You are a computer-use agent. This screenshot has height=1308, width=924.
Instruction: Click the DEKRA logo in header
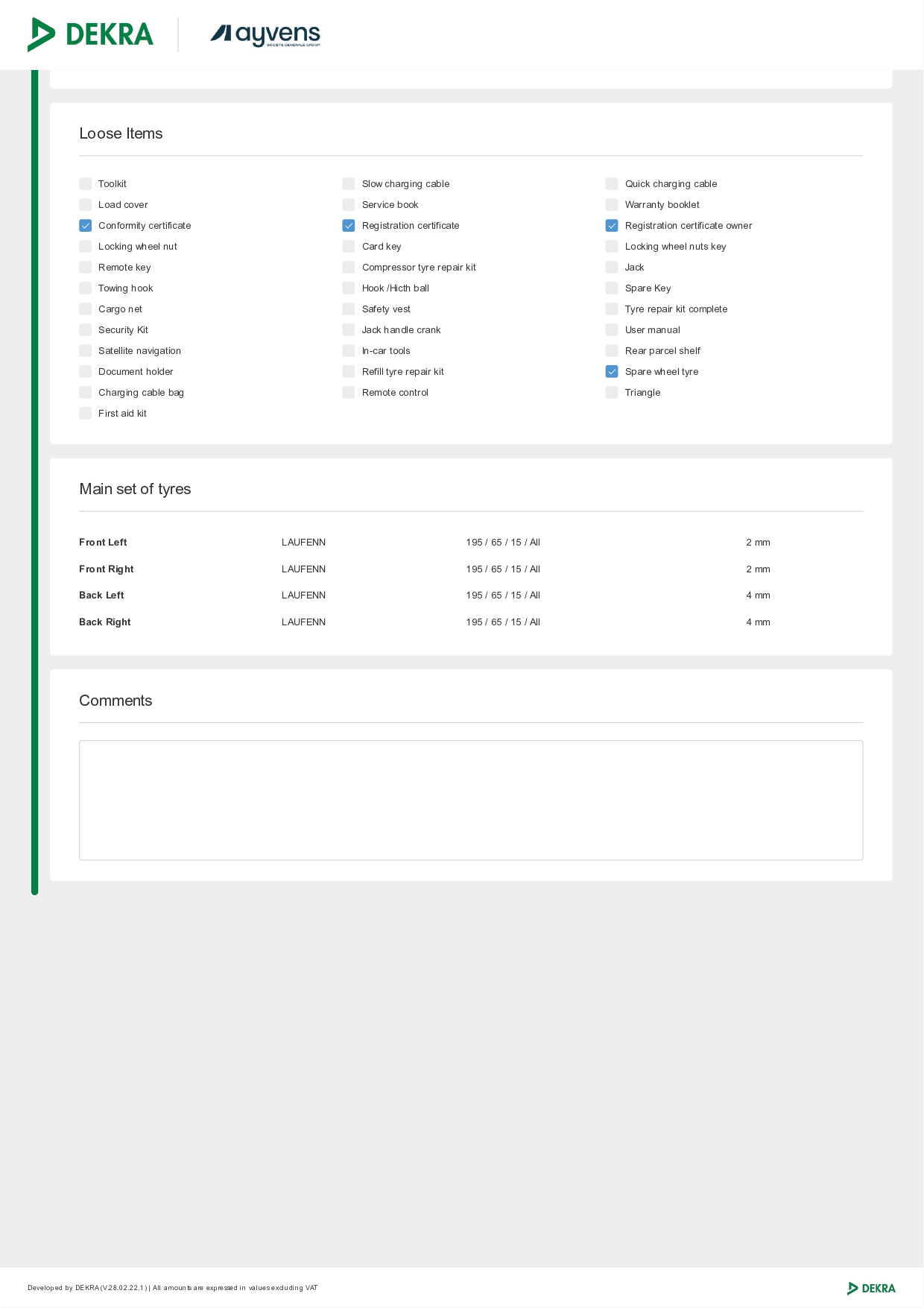click(x=90, y=34)
